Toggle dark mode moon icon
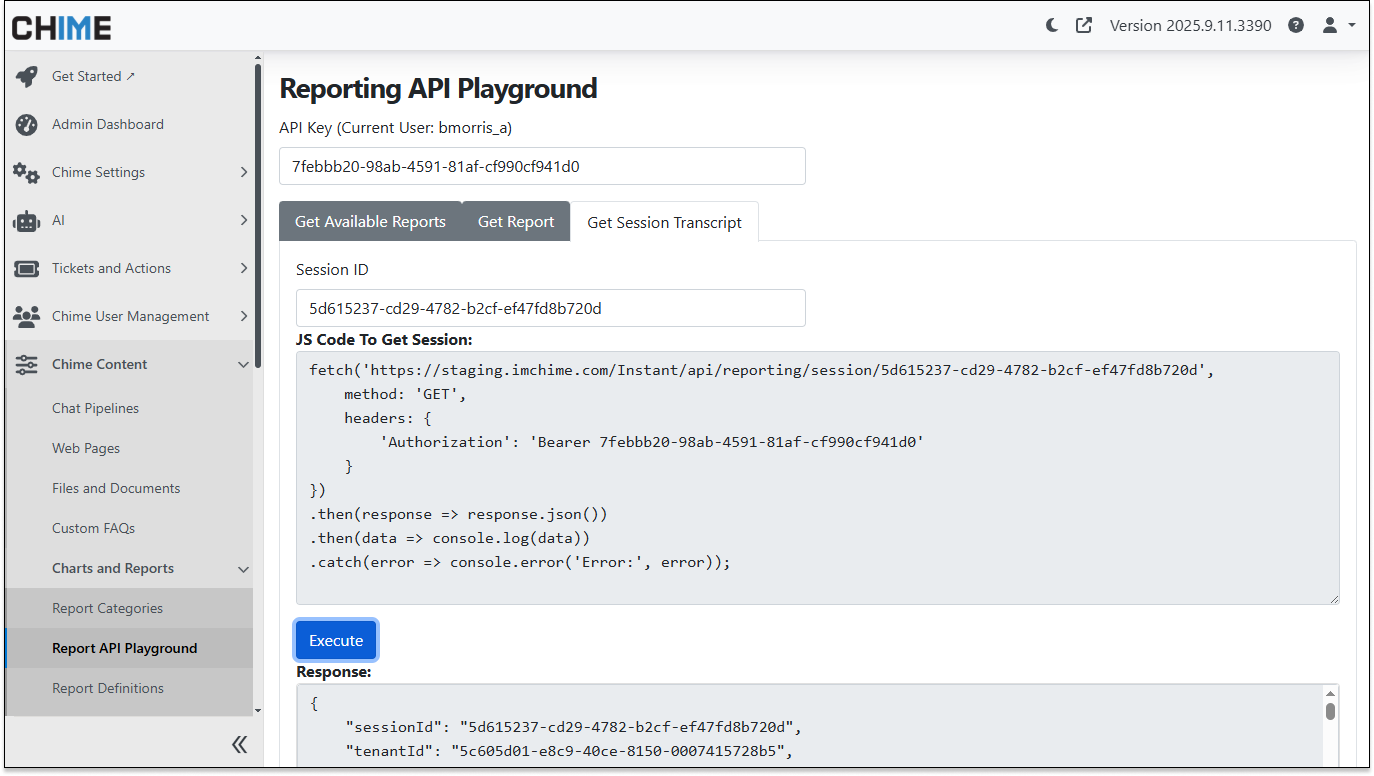This screenshot has width=1374, height=776. (1052, 25)
